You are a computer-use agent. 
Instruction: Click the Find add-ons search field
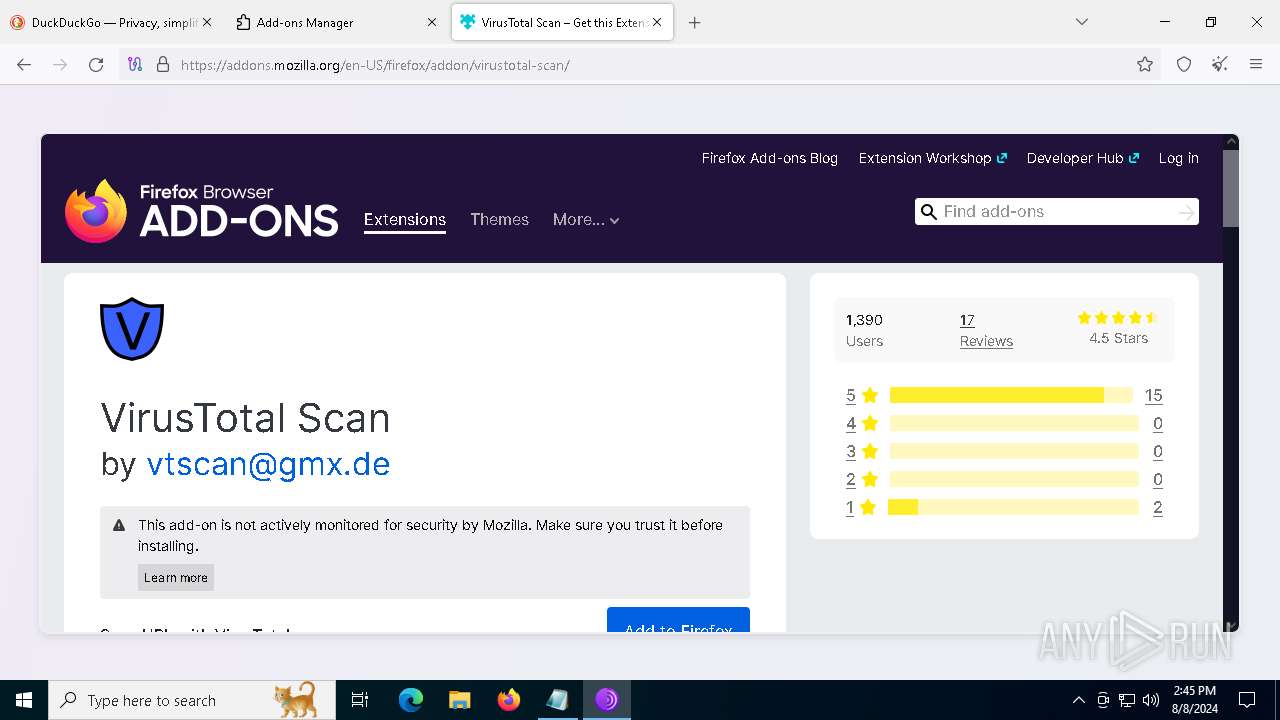coord(1055,211)
